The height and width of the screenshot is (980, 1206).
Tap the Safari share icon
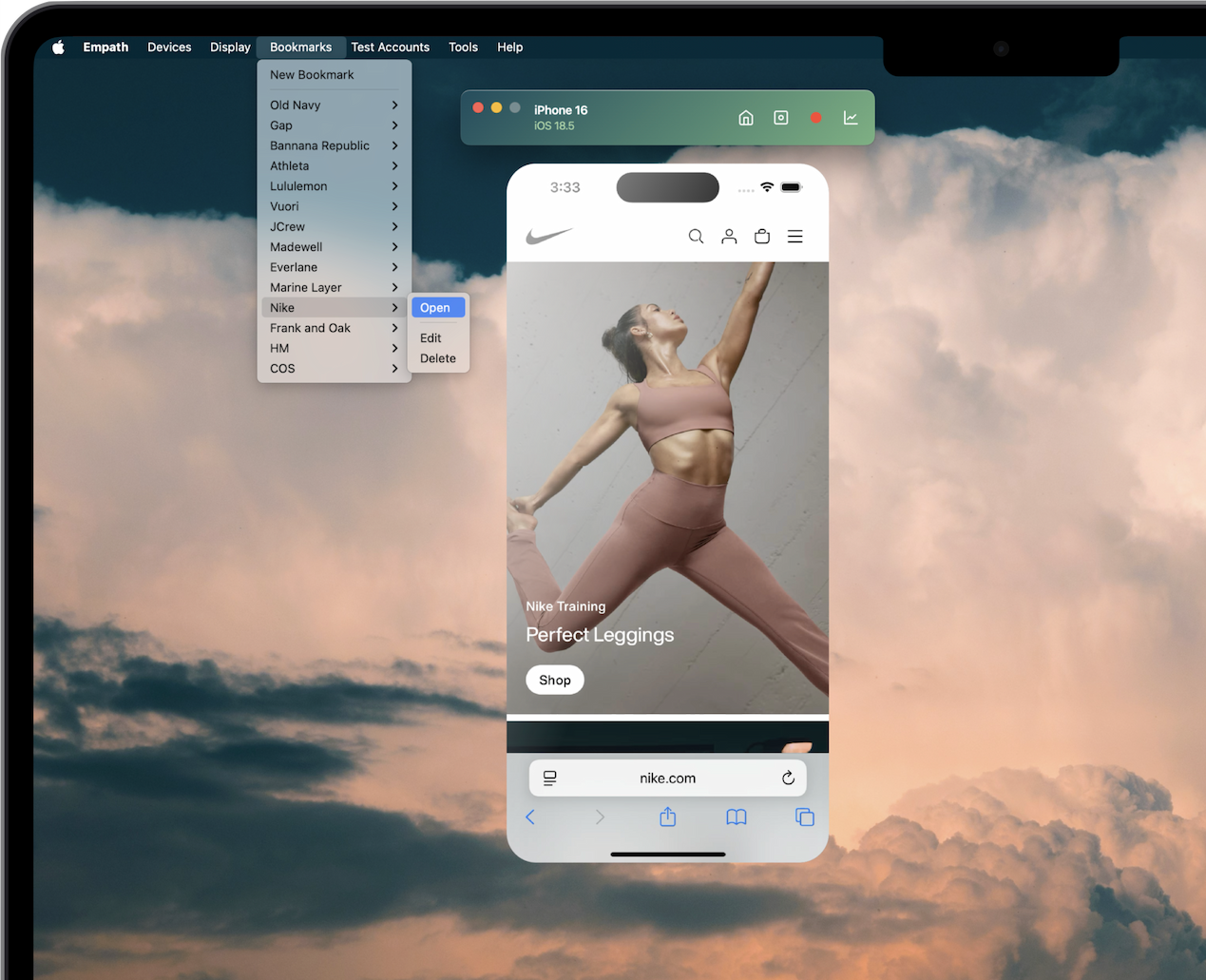pyautogui.click(x=668, y=817)
